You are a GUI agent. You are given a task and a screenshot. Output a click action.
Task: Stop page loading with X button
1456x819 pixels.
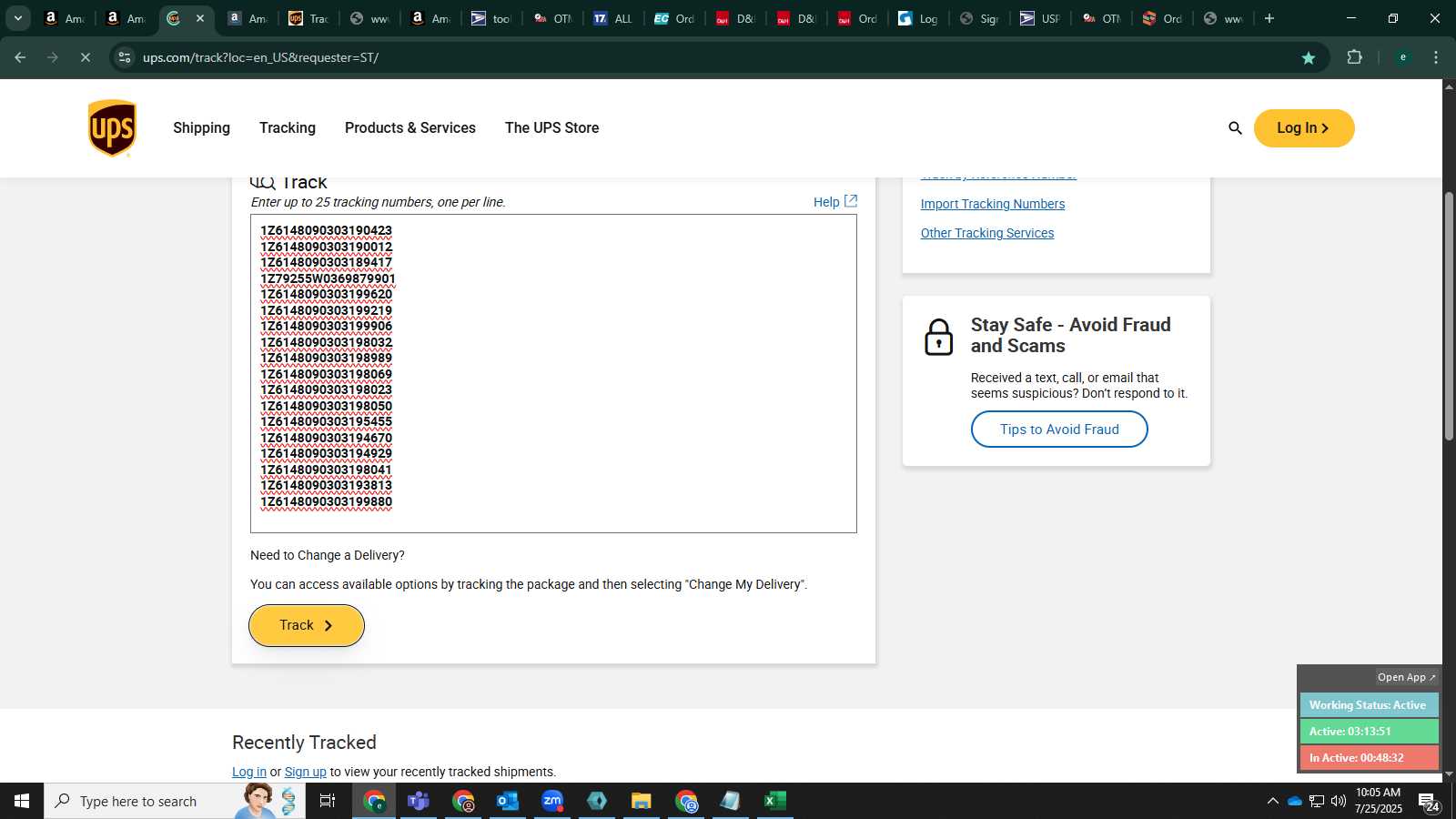pyautogui.click(x=85, y=57)
